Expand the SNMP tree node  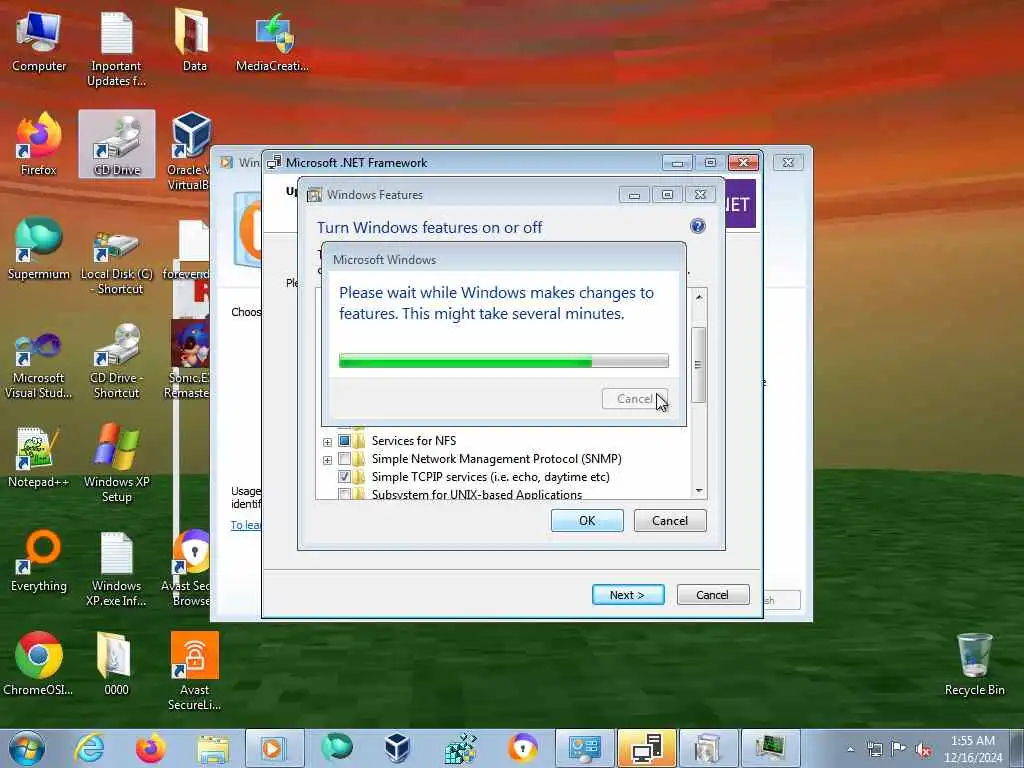click(x=327, y=460)
